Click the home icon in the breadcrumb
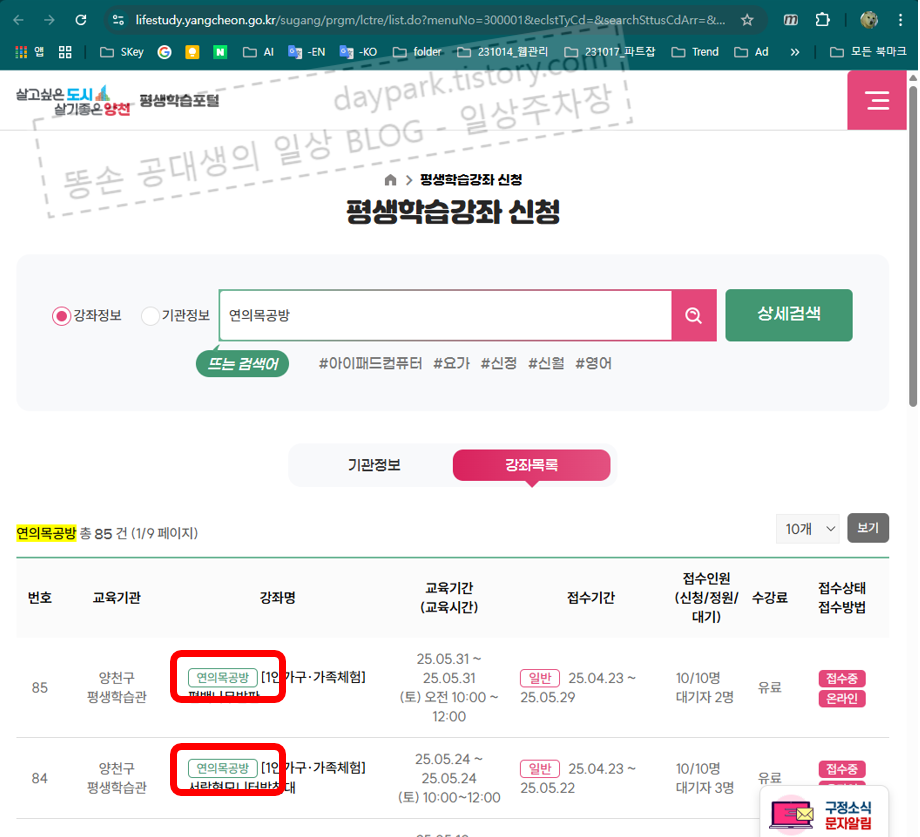Screen dimensions: 920x837 (x=390, y=180)
